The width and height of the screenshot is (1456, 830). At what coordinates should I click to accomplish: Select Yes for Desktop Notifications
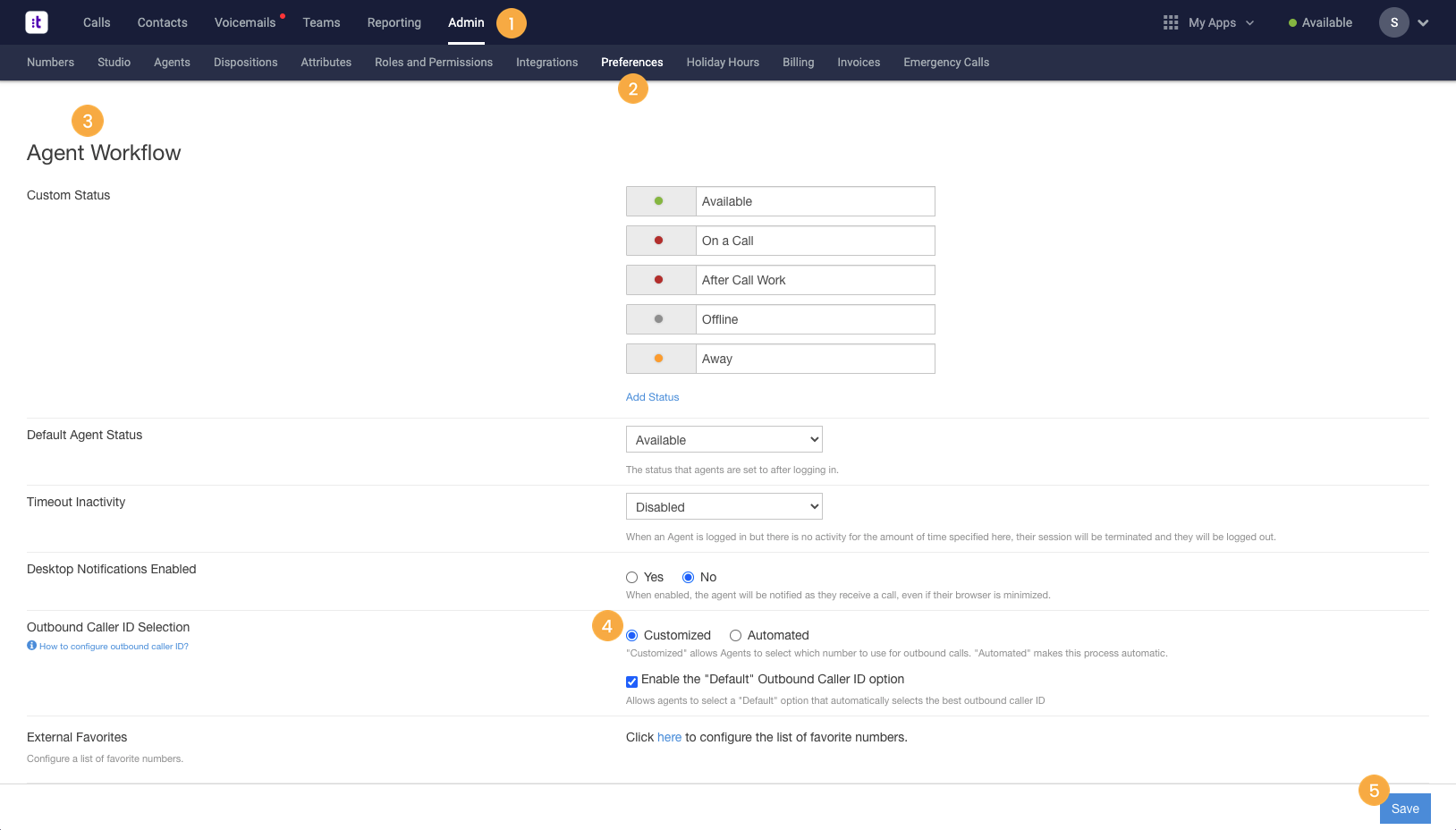coord(632,578)
